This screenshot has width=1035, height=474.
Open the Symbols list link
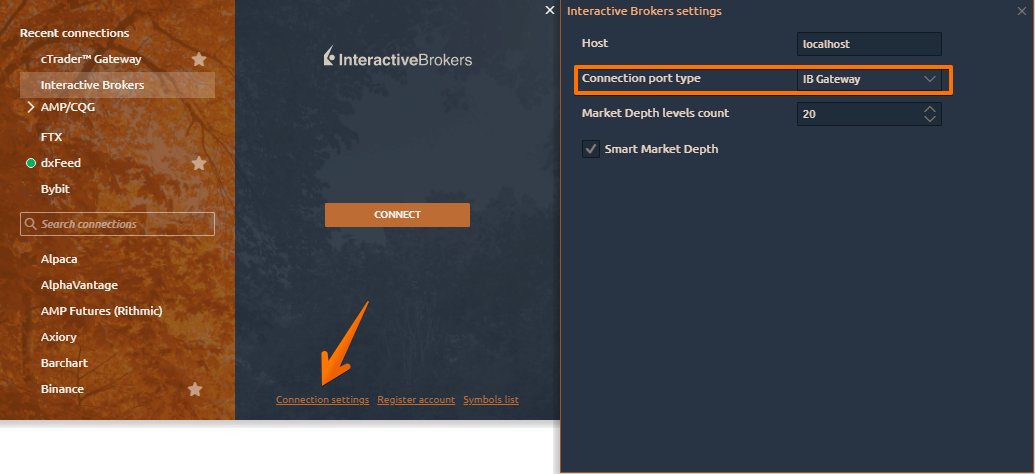(x=491, y=400)
